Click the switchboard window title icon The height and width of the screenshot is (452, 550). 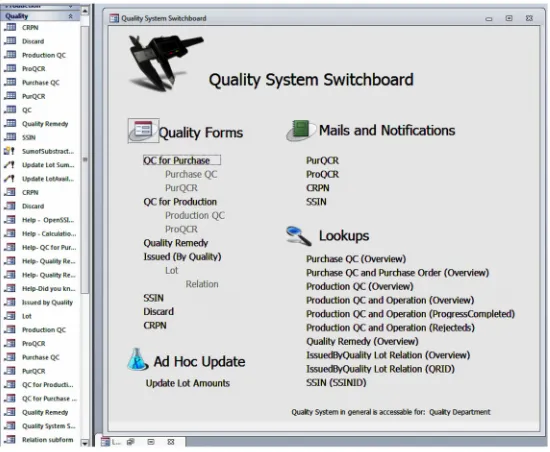click(x=114, y=18)
